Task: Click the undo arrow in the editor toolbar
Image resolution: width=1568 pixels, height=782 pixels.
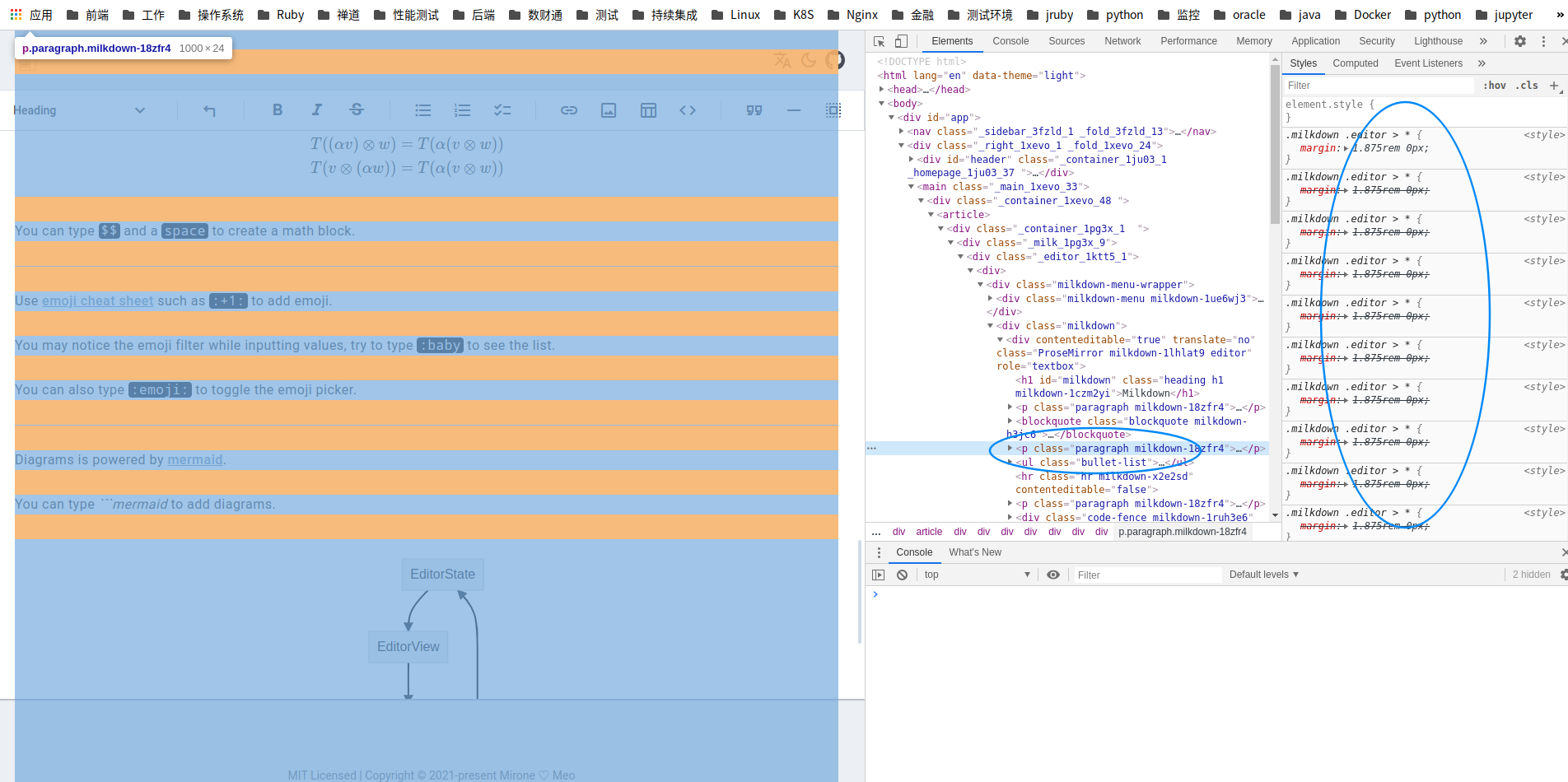Action: pos(210,109)
